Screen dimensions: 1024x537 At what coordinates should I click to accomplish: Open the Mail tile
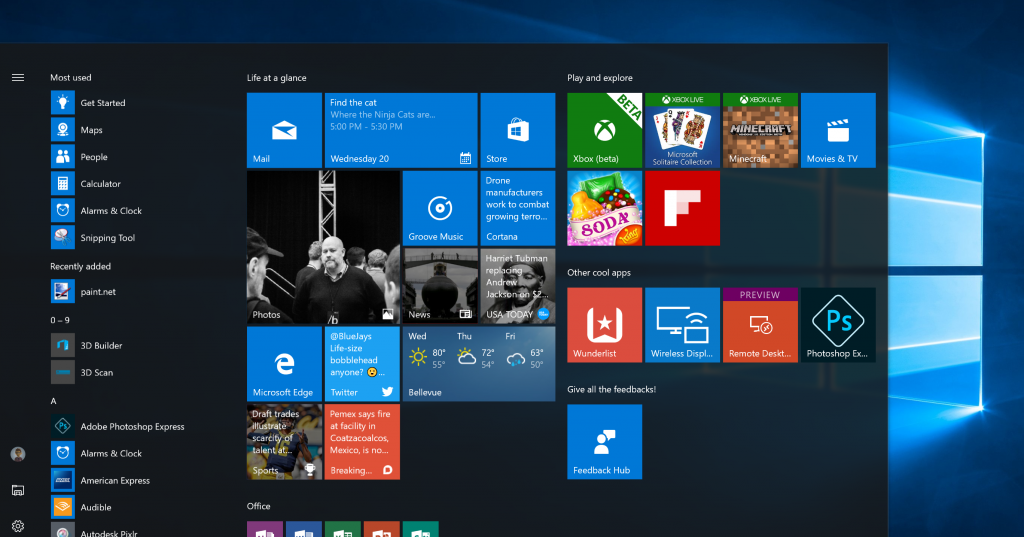click(x=284, y=130)
